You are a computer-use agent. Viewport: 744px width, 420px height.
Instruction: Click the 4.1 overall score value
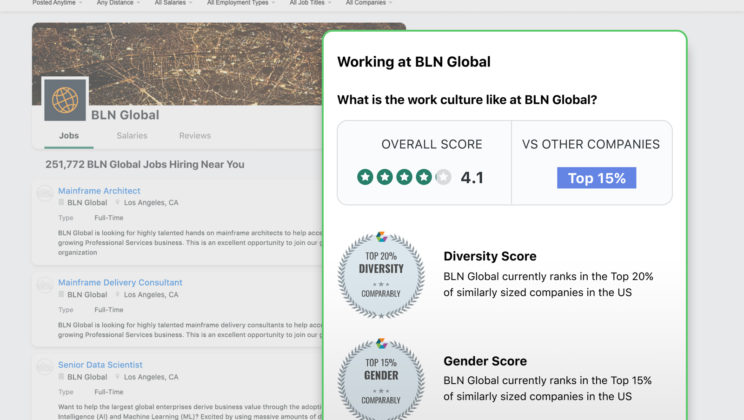click(472, 177)
